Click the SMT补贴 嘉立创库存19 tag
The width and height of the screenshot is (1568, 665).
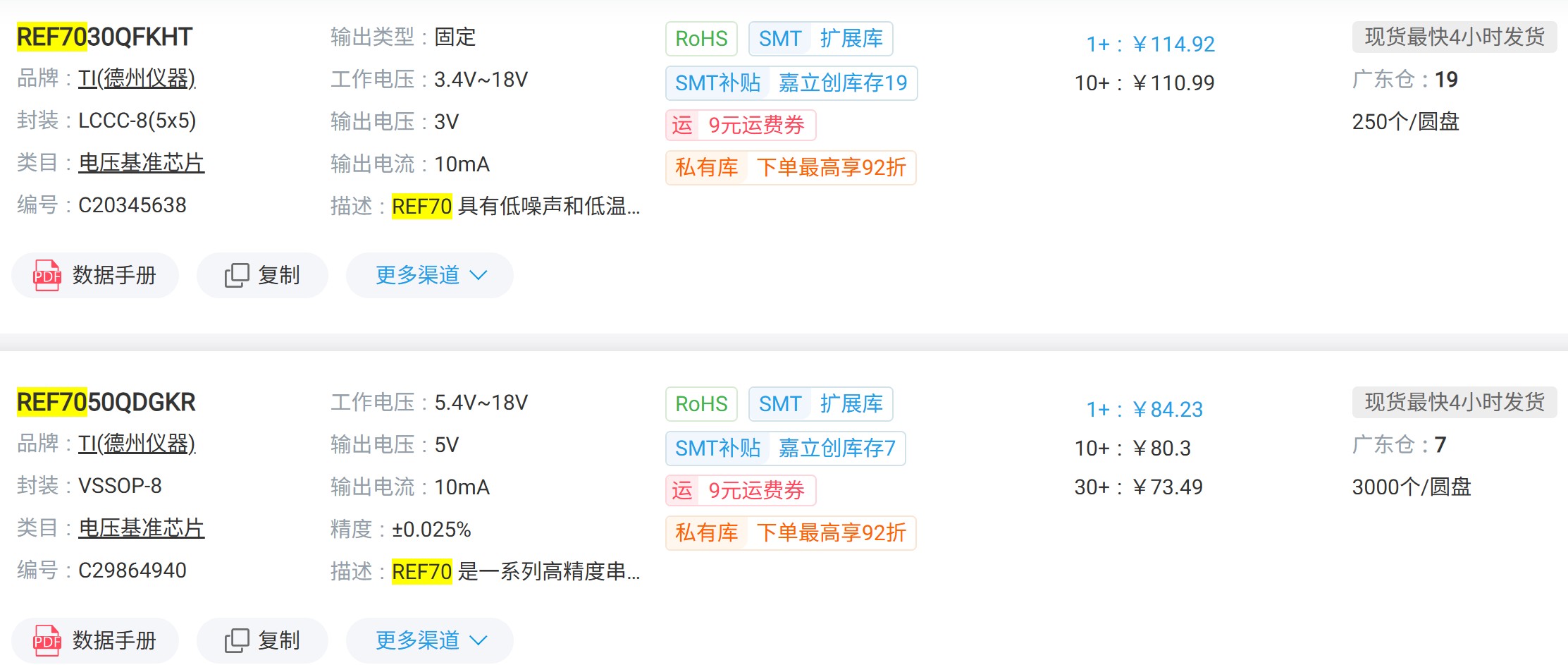tap(791, 83)
